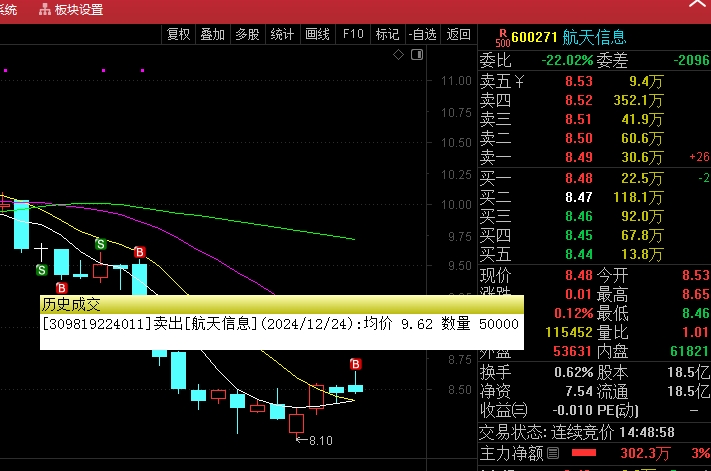Screen dimensions: 711x471
Task: Click the 交易状态 time 14:48:58
Action: 647,432
